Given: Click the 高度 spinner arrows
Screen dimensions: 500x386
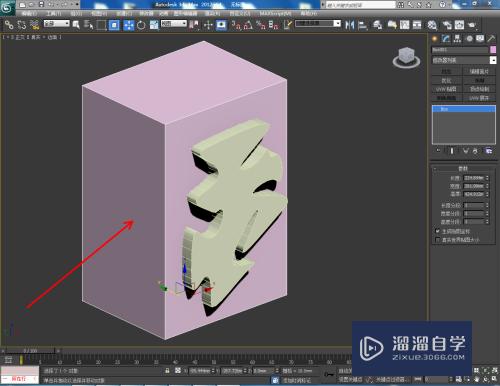Looking at the screenshot, I should click(x=487, y=194).
